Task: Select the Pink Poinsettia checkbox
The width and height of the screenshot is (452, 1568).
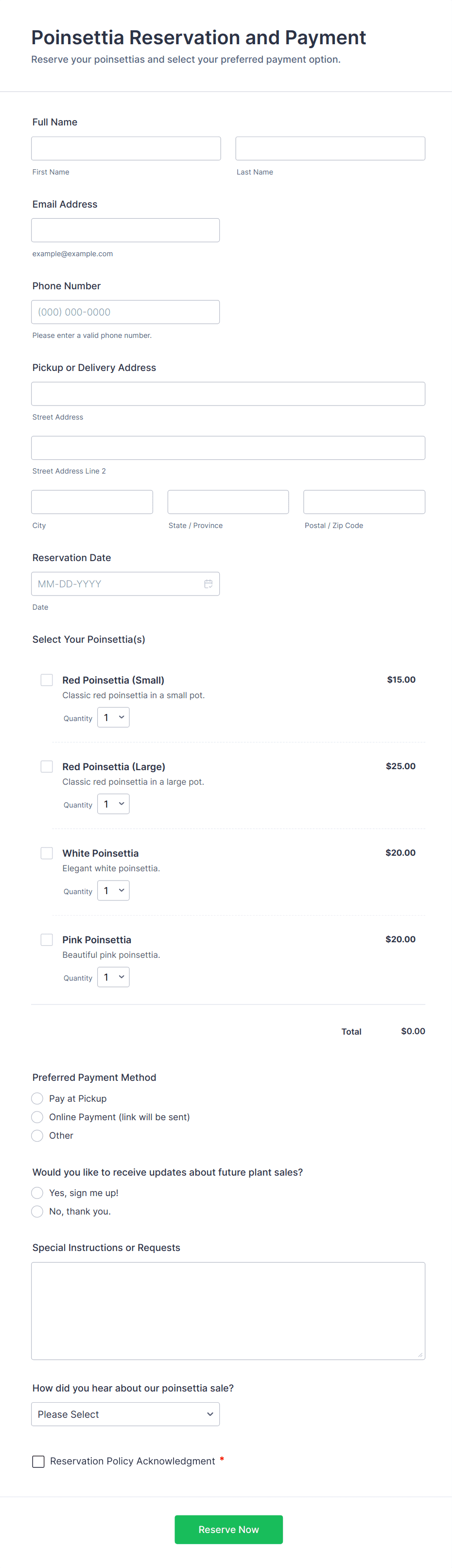Action: (47, 939)
